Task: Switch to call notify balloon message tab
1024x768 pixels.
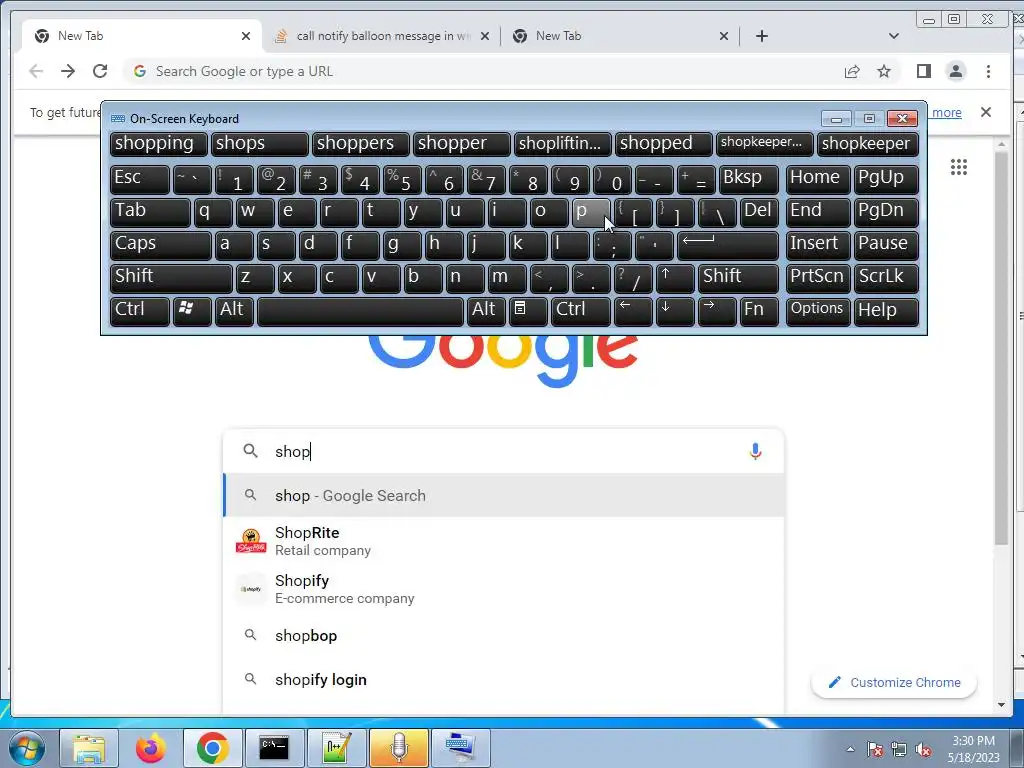Action: click(x=381, y=36)
